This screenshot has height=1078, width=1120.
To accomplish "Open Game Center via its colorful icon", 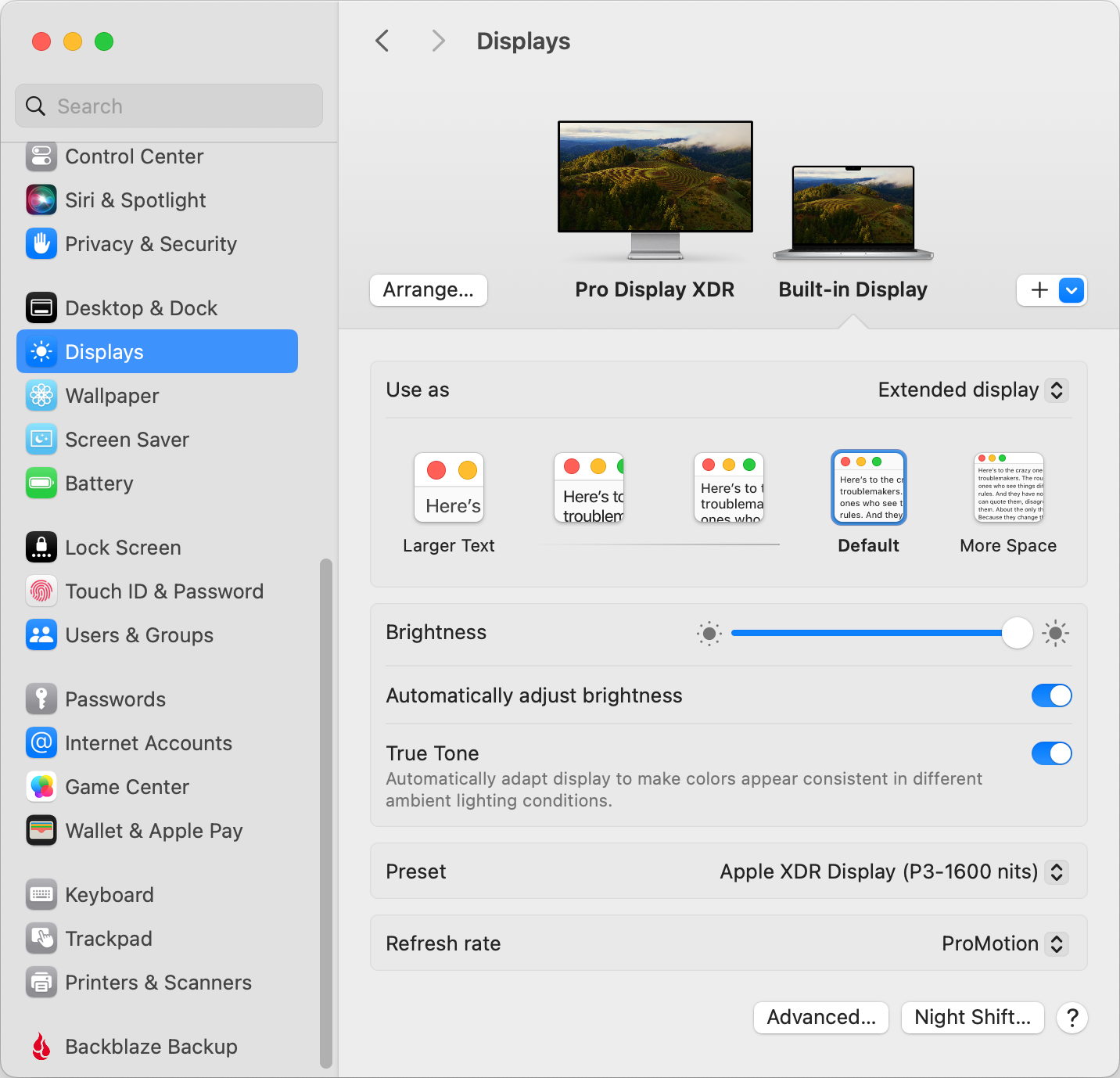I will pos(41,787).
